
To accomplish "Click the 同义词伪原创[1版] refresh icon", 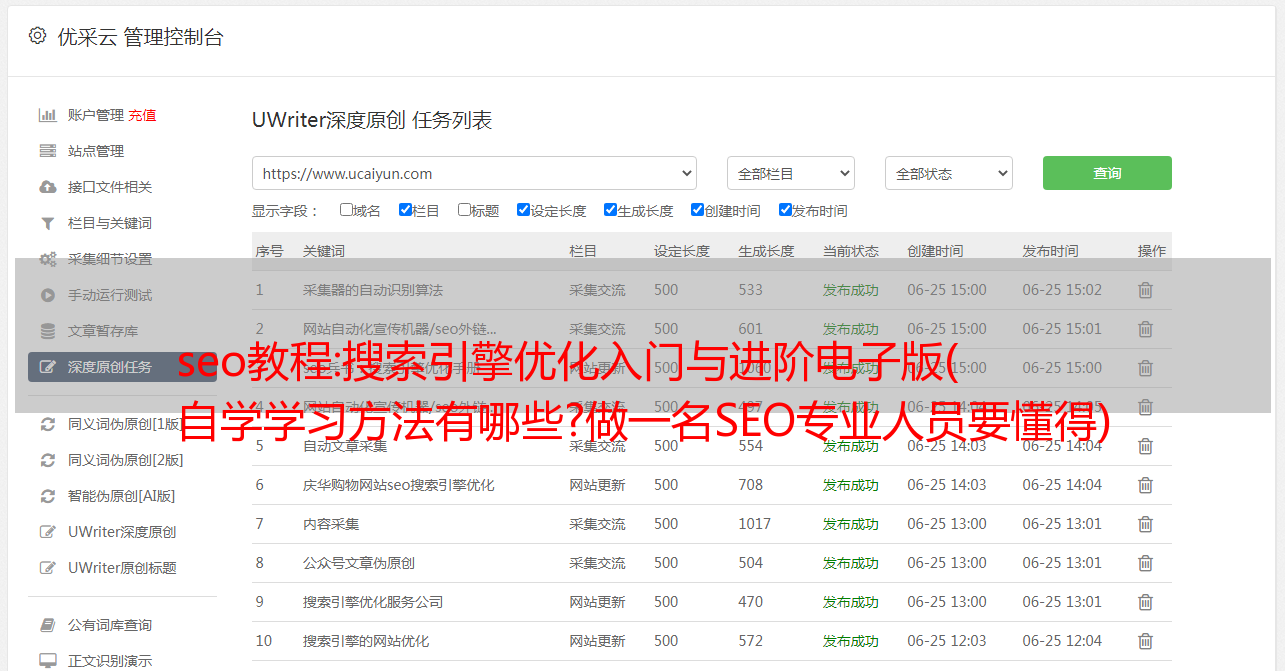I will (x=47, y=424).
